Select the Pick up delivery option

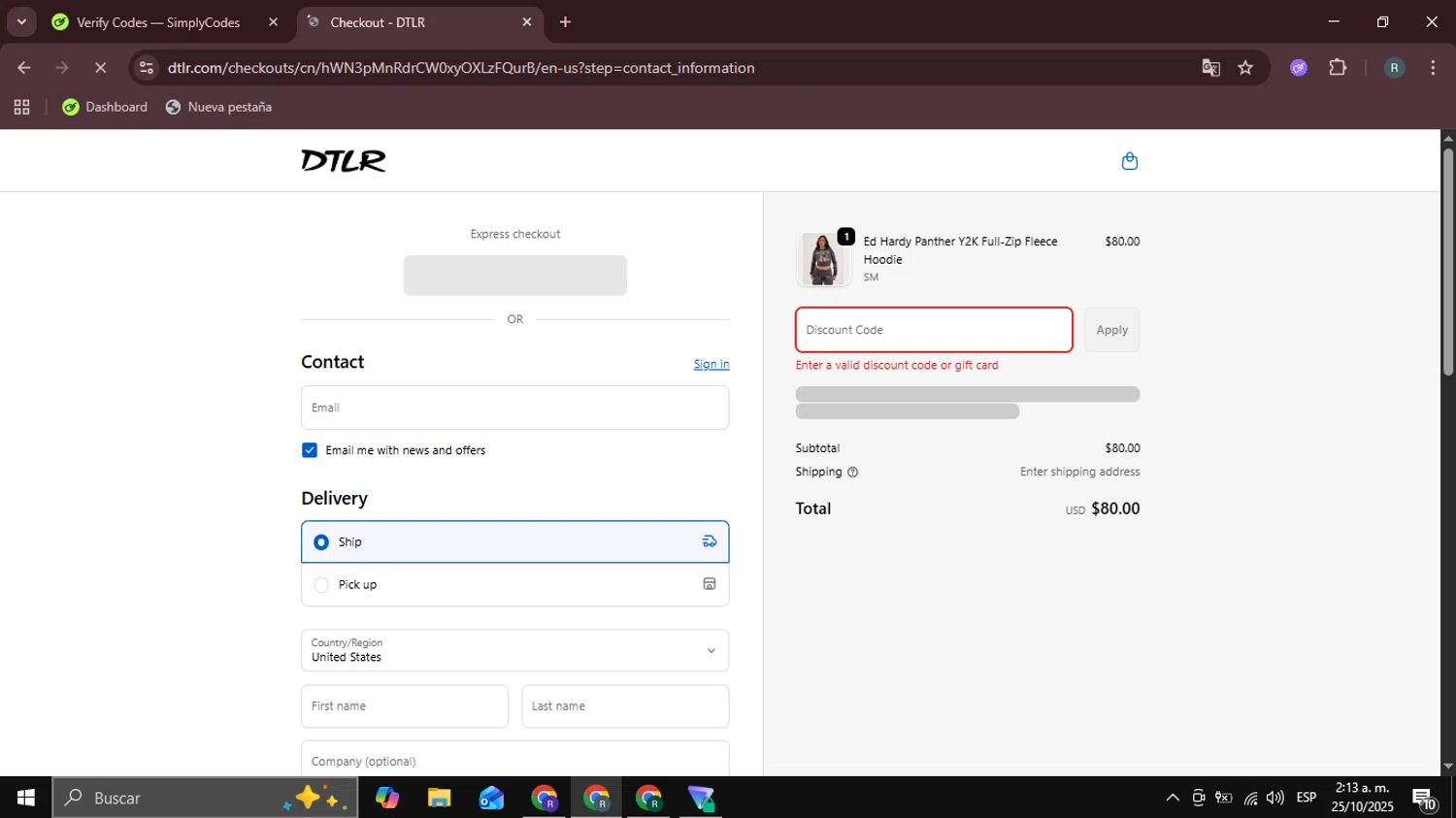[514, 585]
